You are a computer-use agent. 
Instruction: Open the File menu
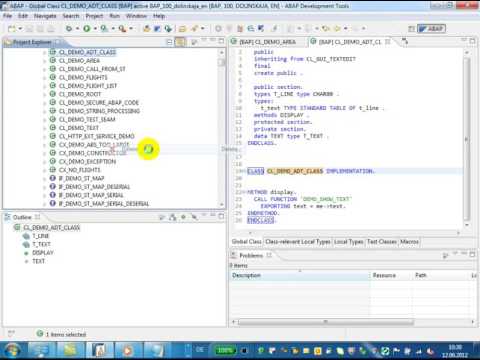tap(7, 16)
